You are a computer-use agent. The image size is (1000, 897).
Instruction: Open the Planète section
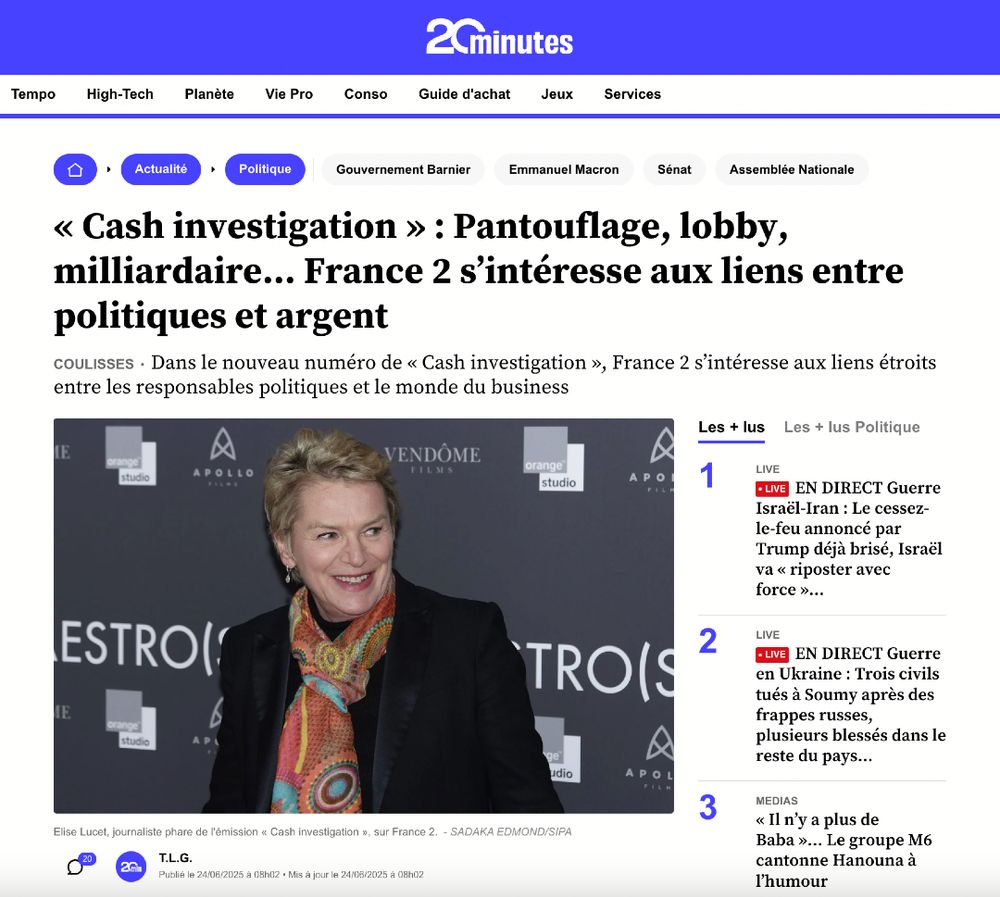click(x=209, y=94)
